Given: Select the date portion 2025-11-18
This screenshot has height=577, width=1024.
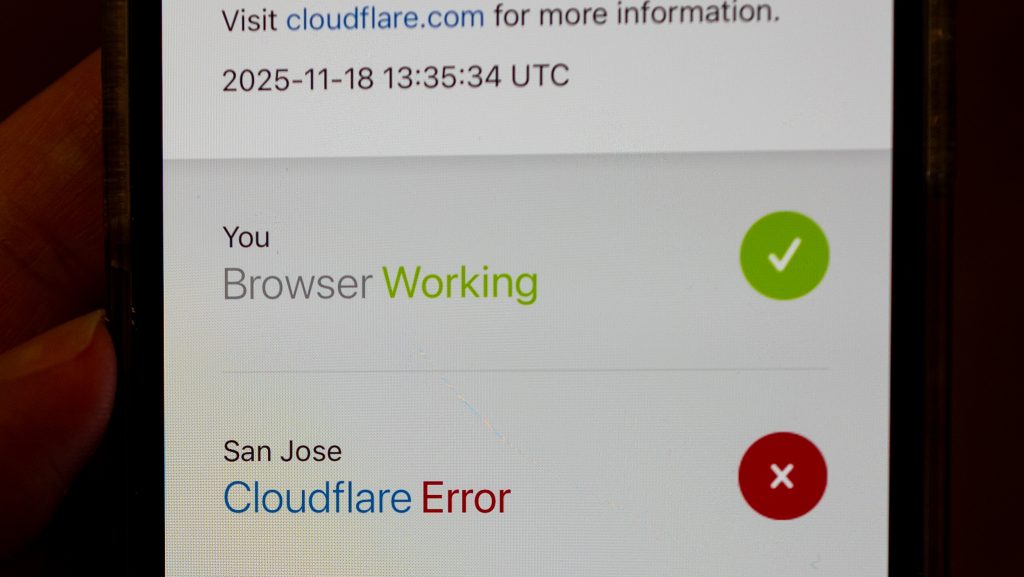Looking at the screenshot, I should point(298,79).
